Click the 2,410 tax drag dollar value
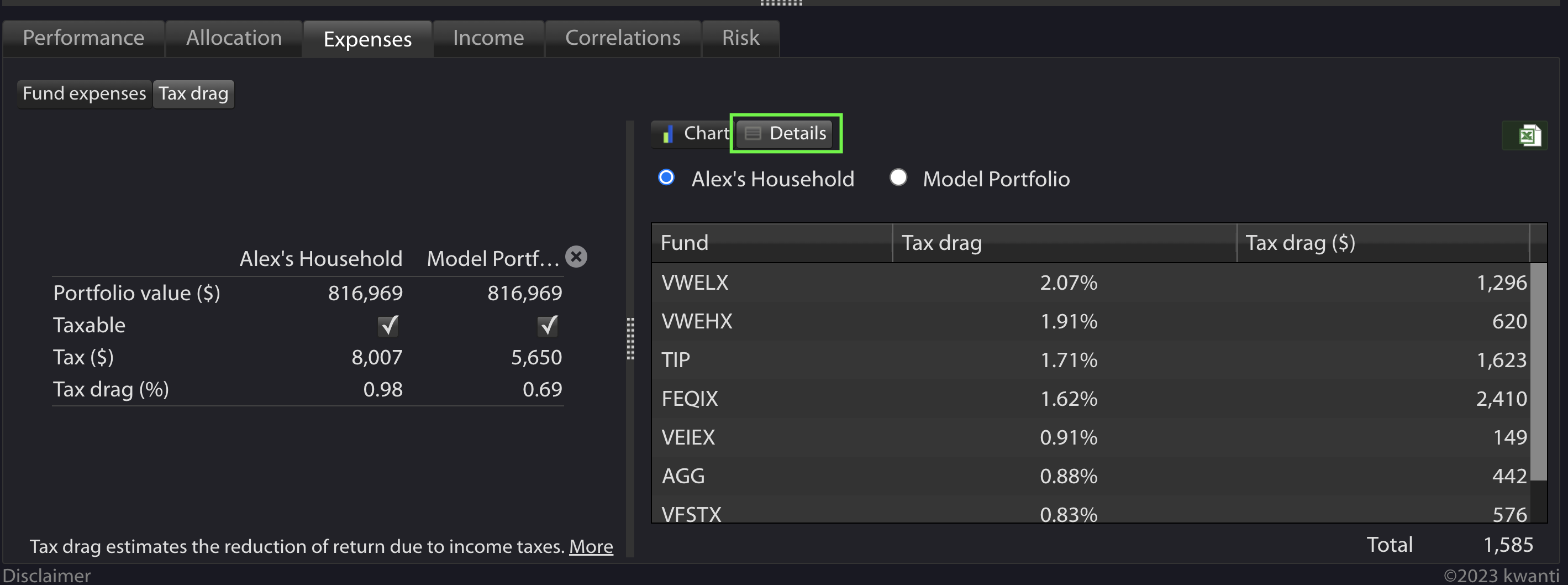Screen dimensions: 1568x585 [1502, 399]
